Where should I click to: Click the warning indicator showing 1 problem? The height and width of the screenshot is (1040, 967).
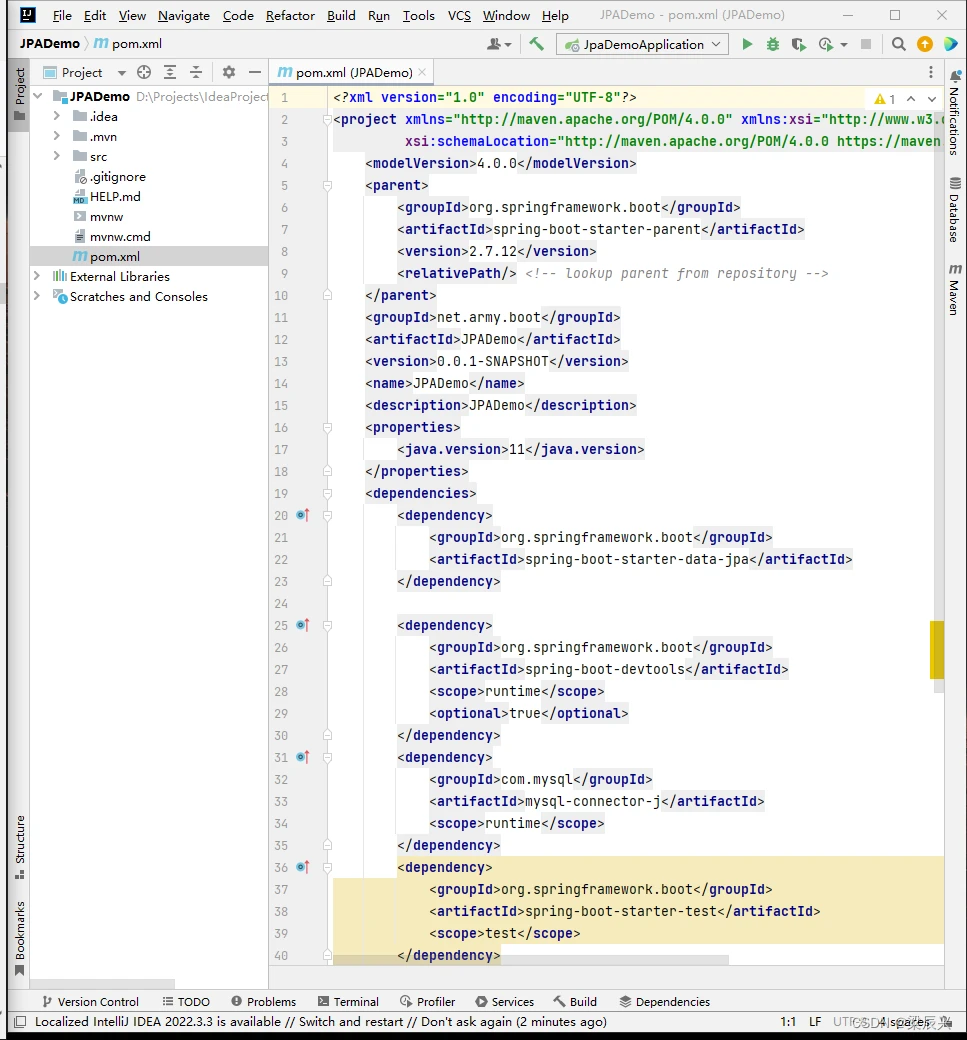885,99
